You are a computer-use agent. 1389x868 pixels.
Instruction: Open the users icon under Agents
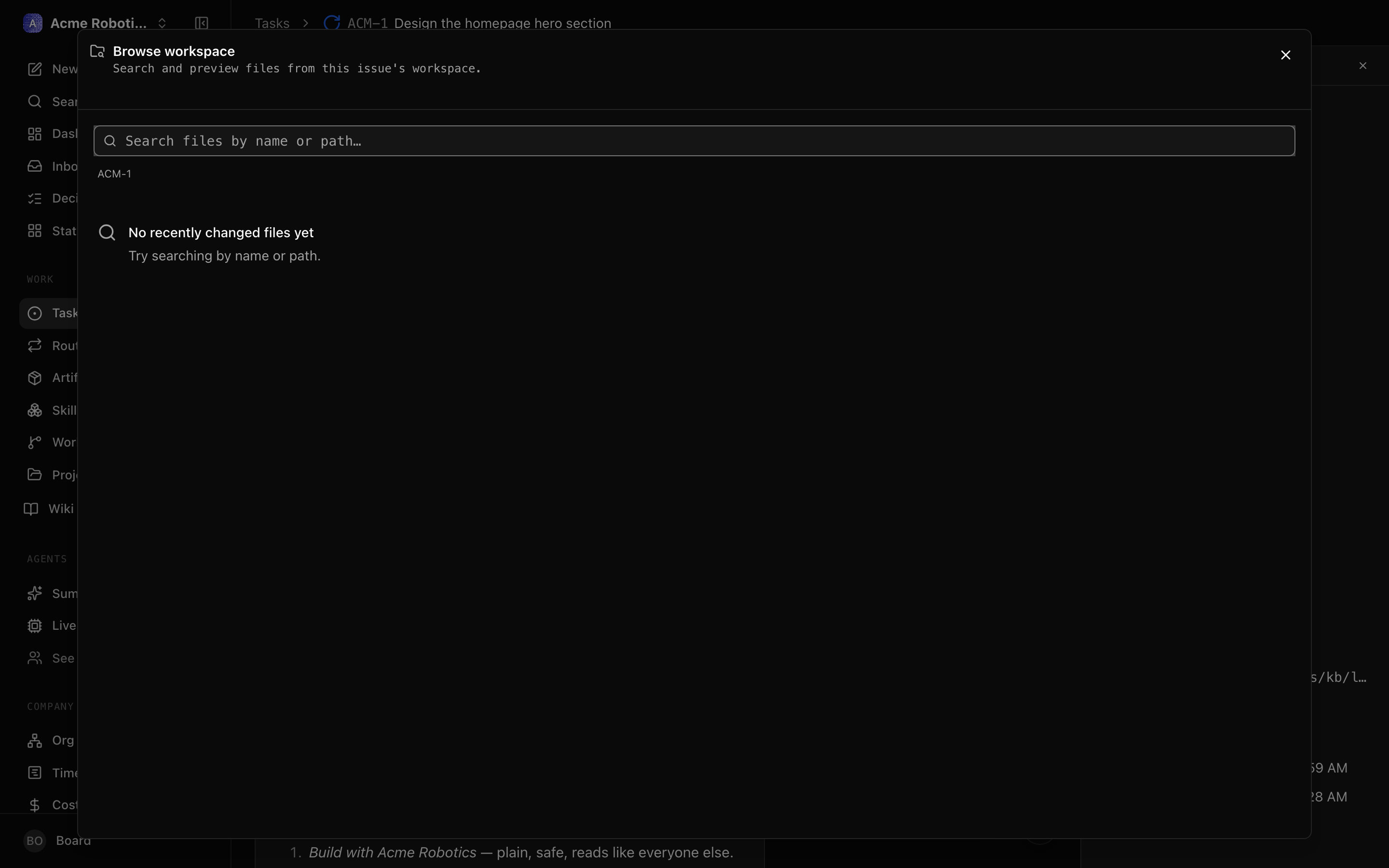click(34, 658)
